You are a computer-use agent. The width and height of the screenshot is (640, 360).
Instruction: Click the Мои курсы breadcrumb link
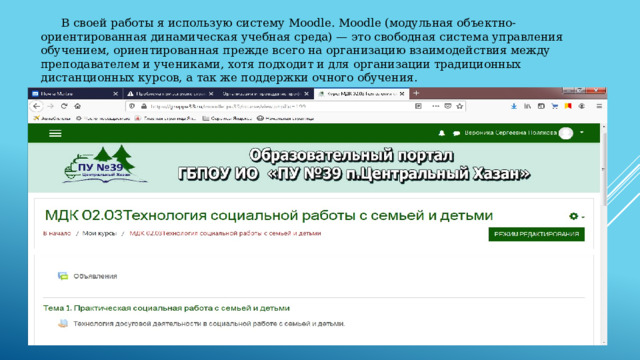100,233
